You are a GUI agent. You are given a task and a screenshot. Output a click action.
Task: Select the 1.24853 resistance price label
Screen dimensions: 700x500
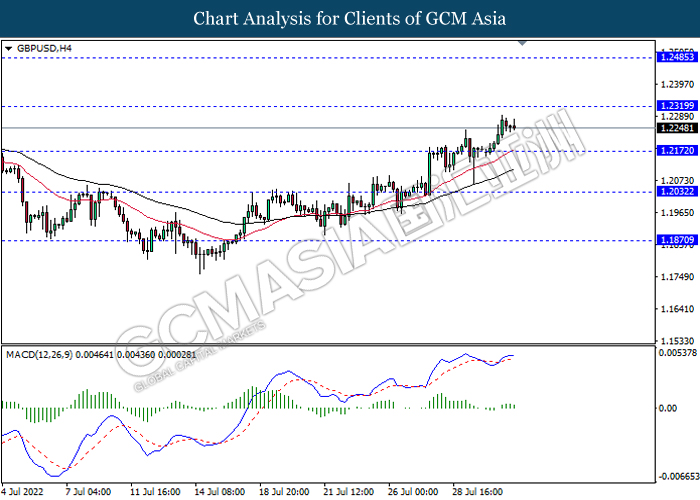tap(677, 57)
